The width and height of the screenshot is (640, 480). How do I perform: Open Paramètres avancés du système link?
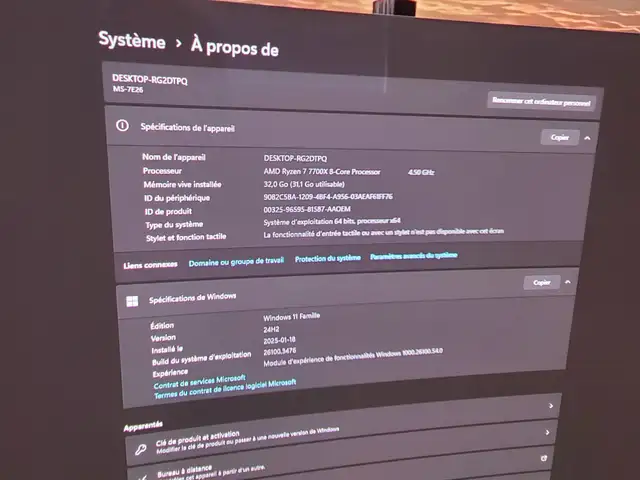pos(413,256)
